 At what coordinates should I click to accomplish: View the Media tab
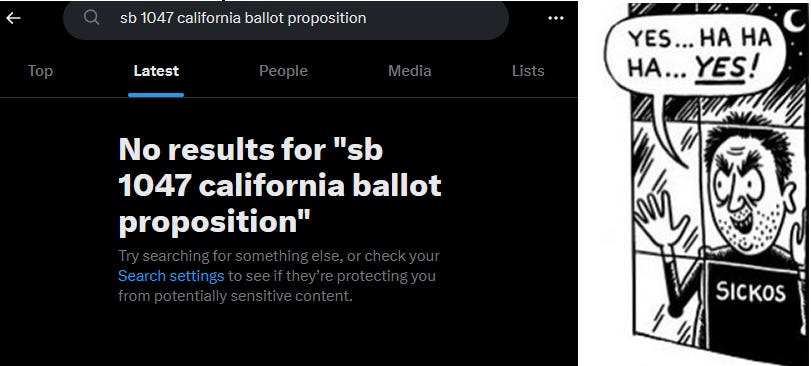click(x=410, y=71)
